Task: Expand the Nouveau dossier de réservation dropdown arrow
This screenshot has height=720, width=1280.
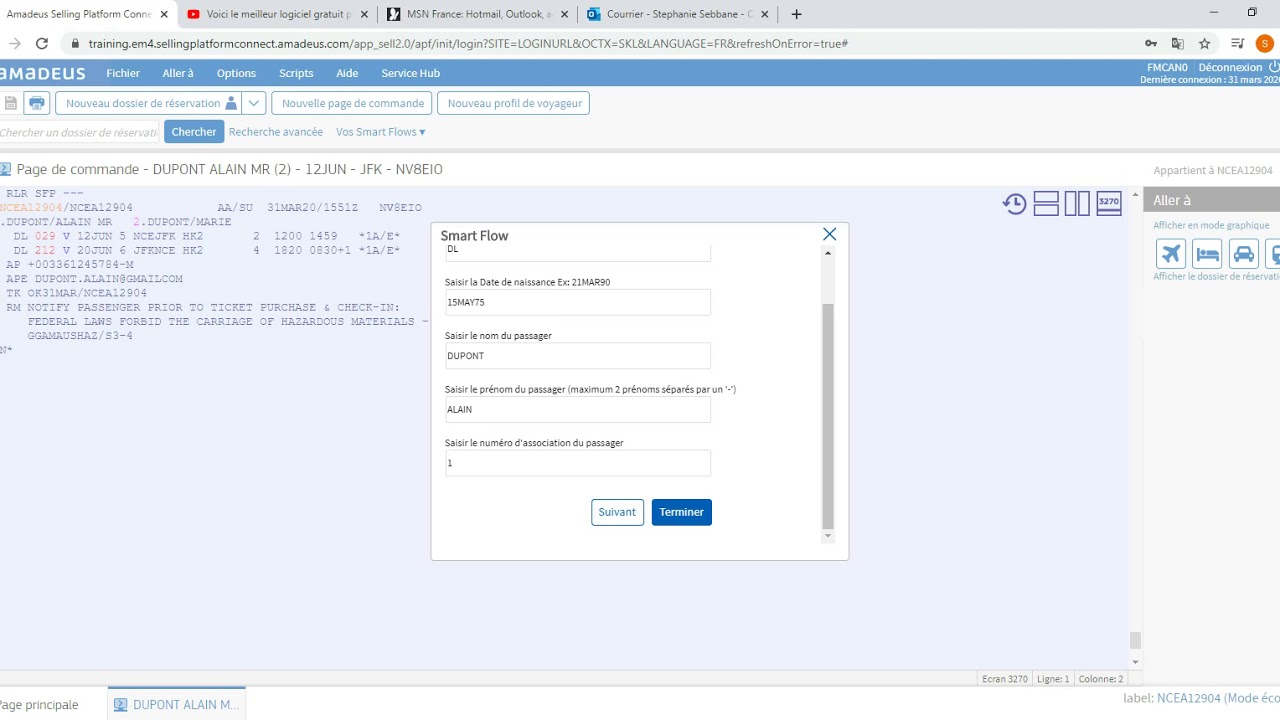Action: (254, 103)
